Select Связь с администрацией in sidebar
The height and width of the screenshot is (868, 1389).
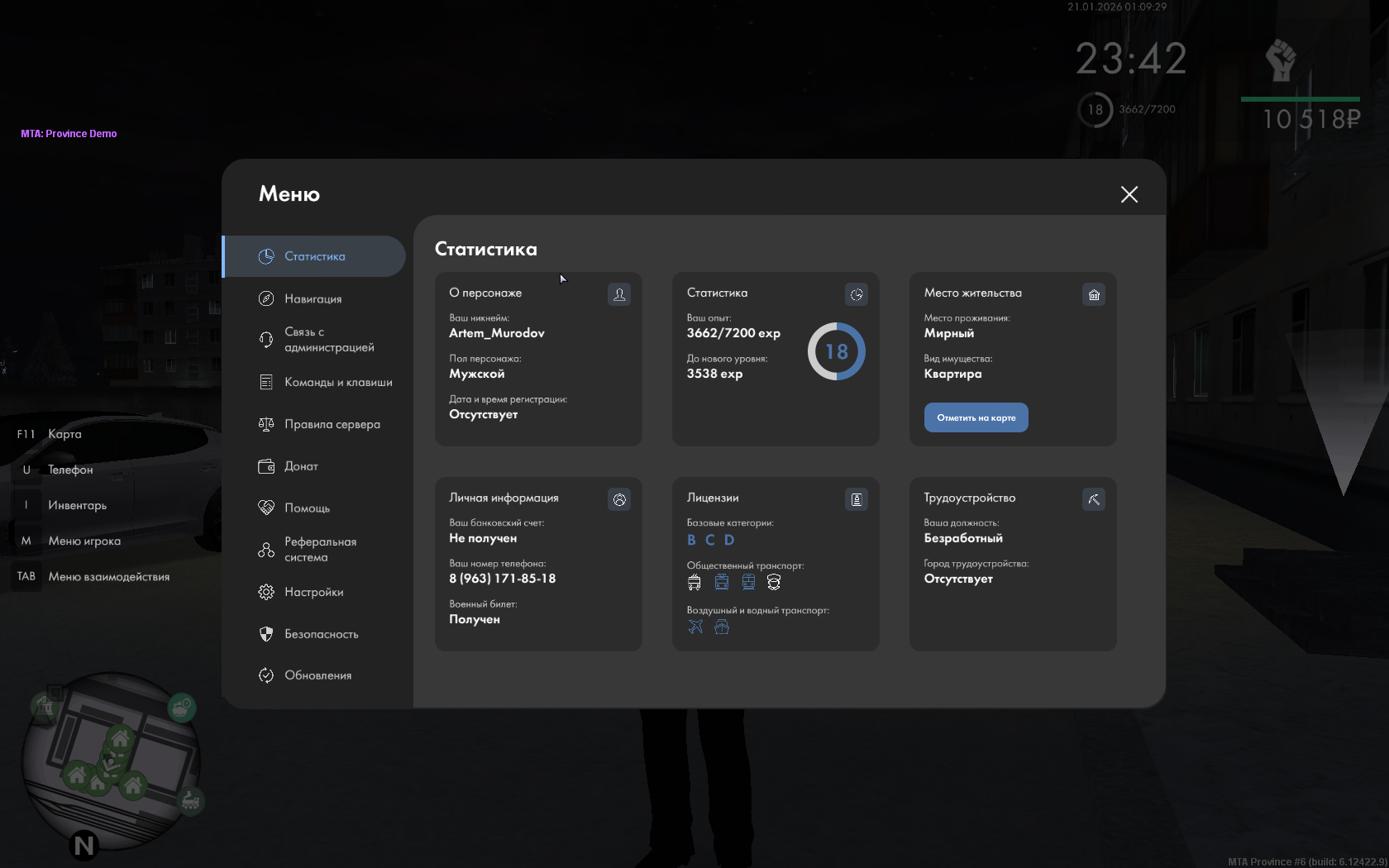click(328, 340)
